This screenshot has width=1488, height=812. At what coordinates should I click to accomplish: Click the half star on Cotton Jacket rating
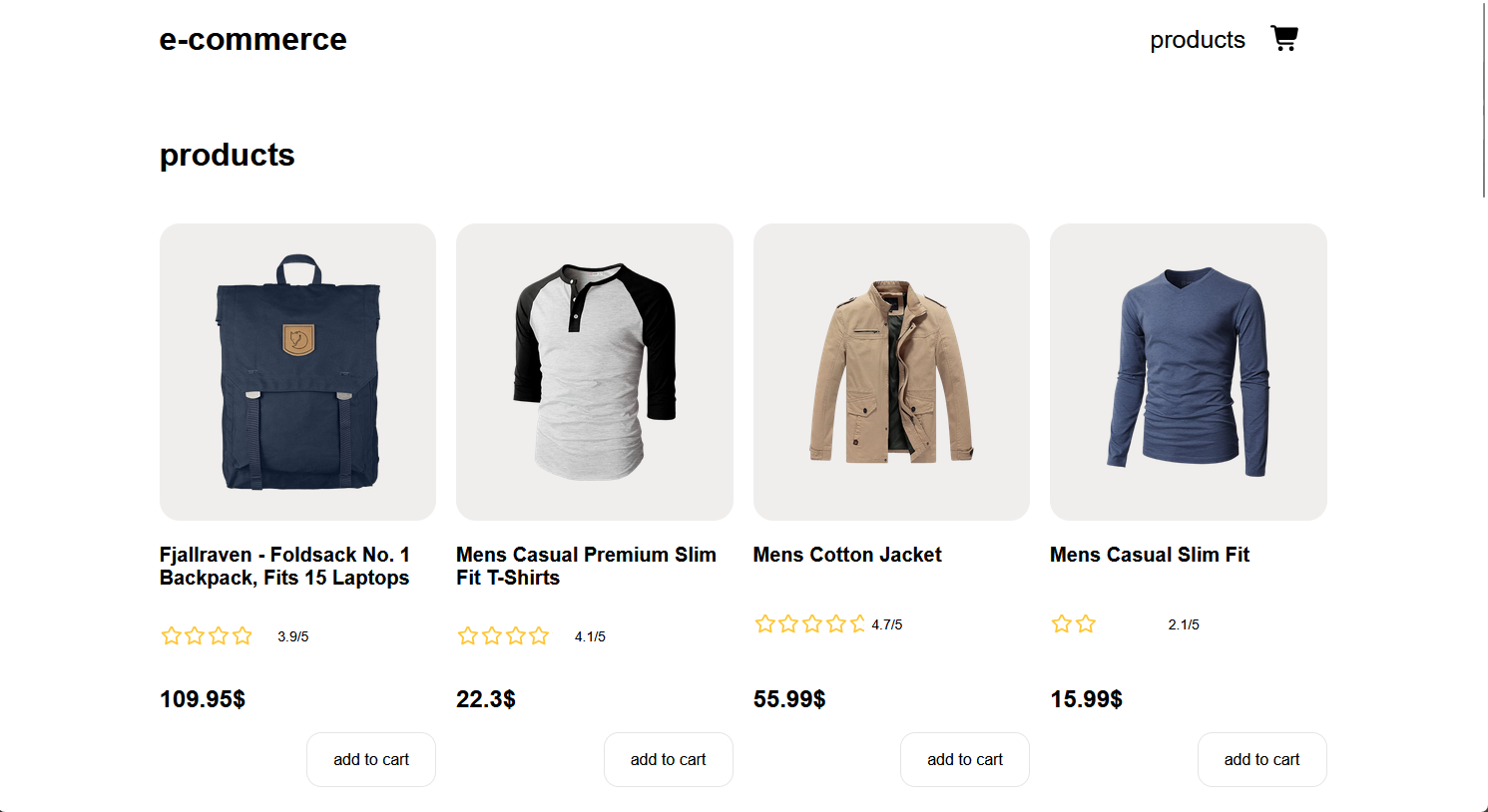tap(858, 624)
